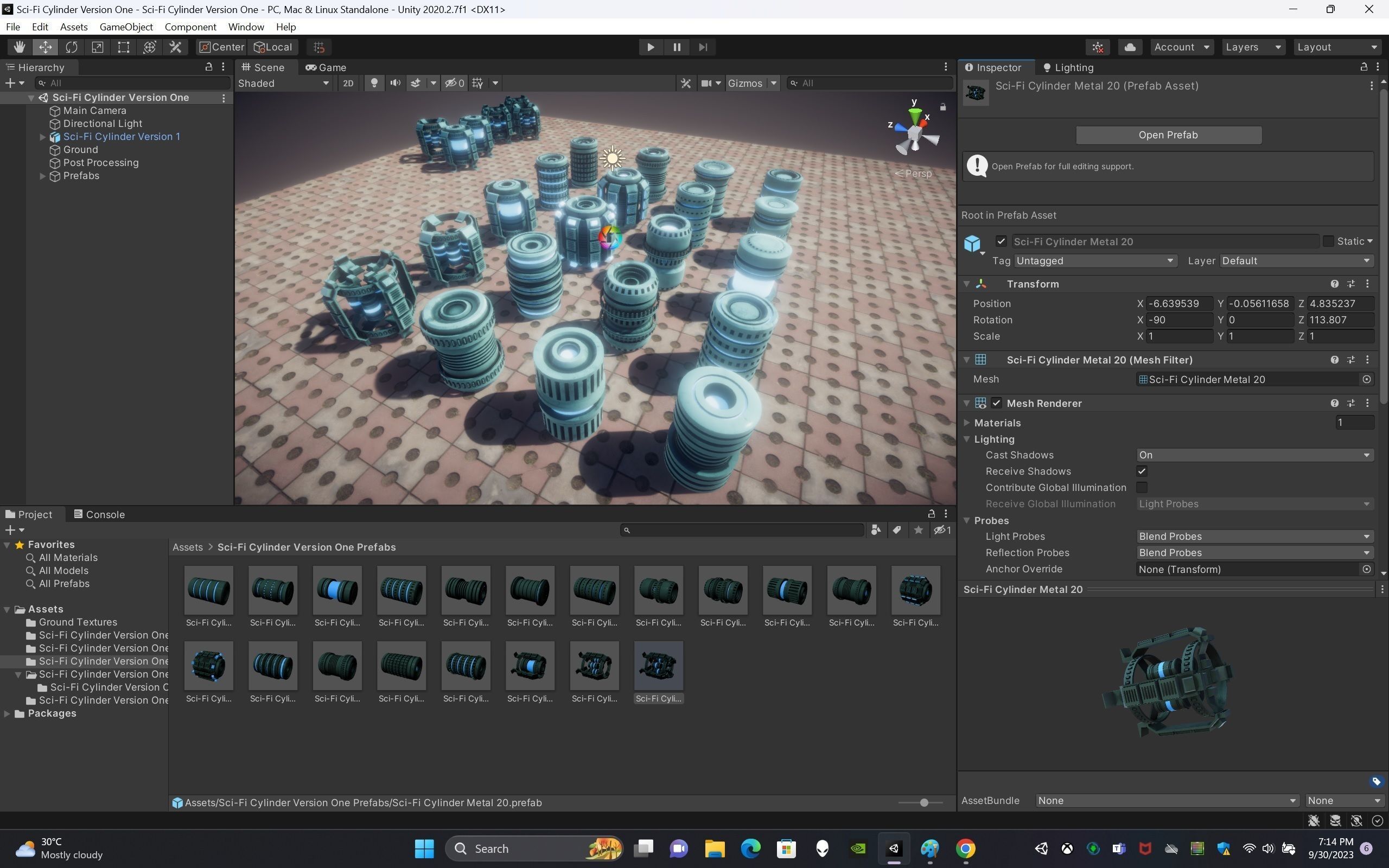This screenshot has height=868, width=1389.
Task: Expand the Prefabs object in Hierarchy
Action: click(x=42, y=176)
